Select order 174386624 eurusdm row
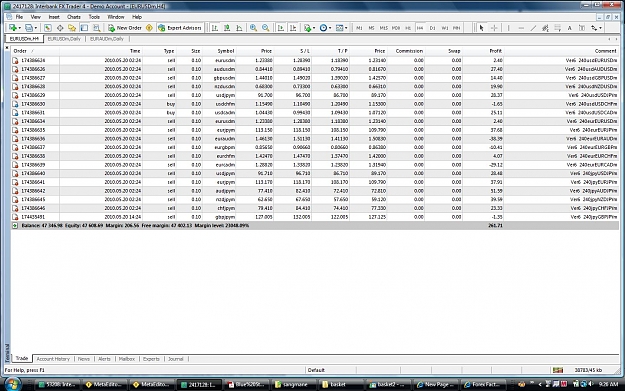This screenshot has width=625, height=391. click(x=315, y=60)
